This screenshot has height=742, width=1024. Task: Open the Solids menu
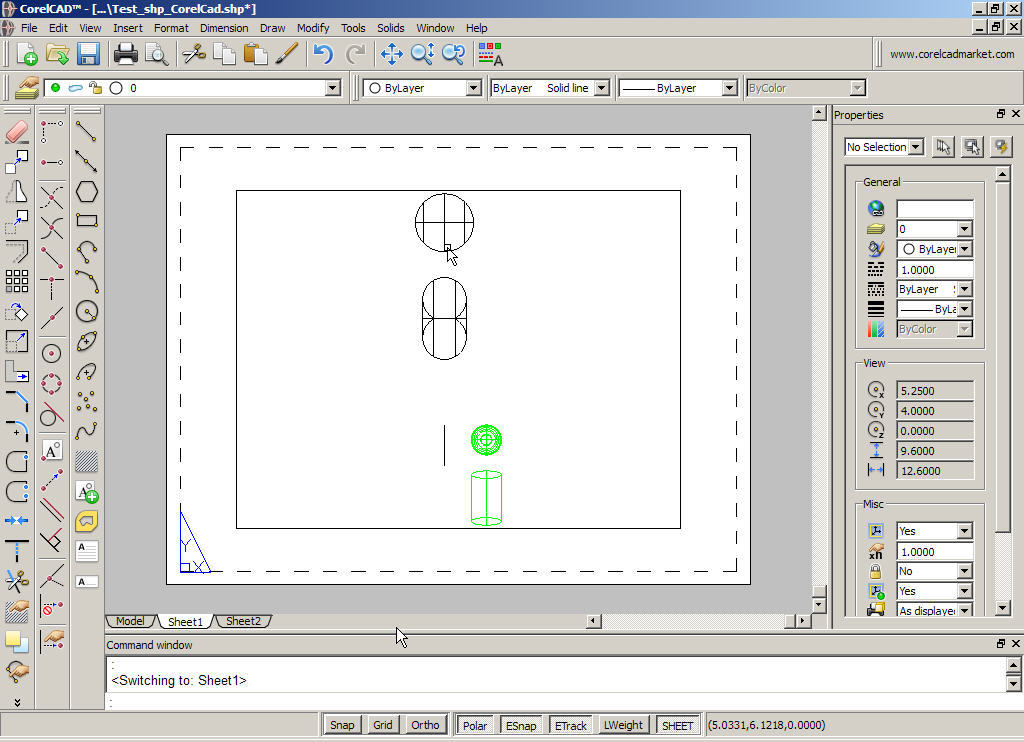coord(390,27)
